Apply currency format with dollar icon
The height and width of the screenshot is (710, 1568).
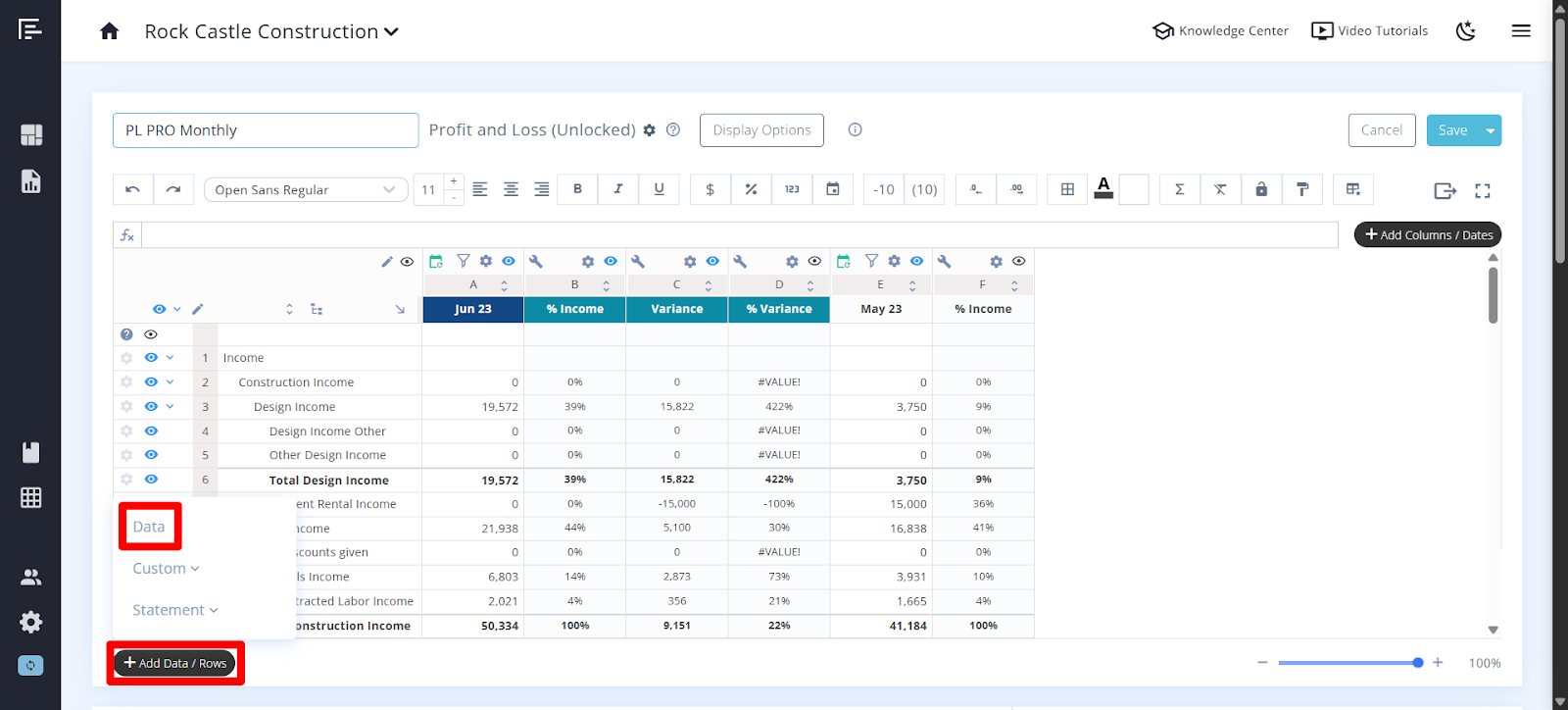[710, 189]
